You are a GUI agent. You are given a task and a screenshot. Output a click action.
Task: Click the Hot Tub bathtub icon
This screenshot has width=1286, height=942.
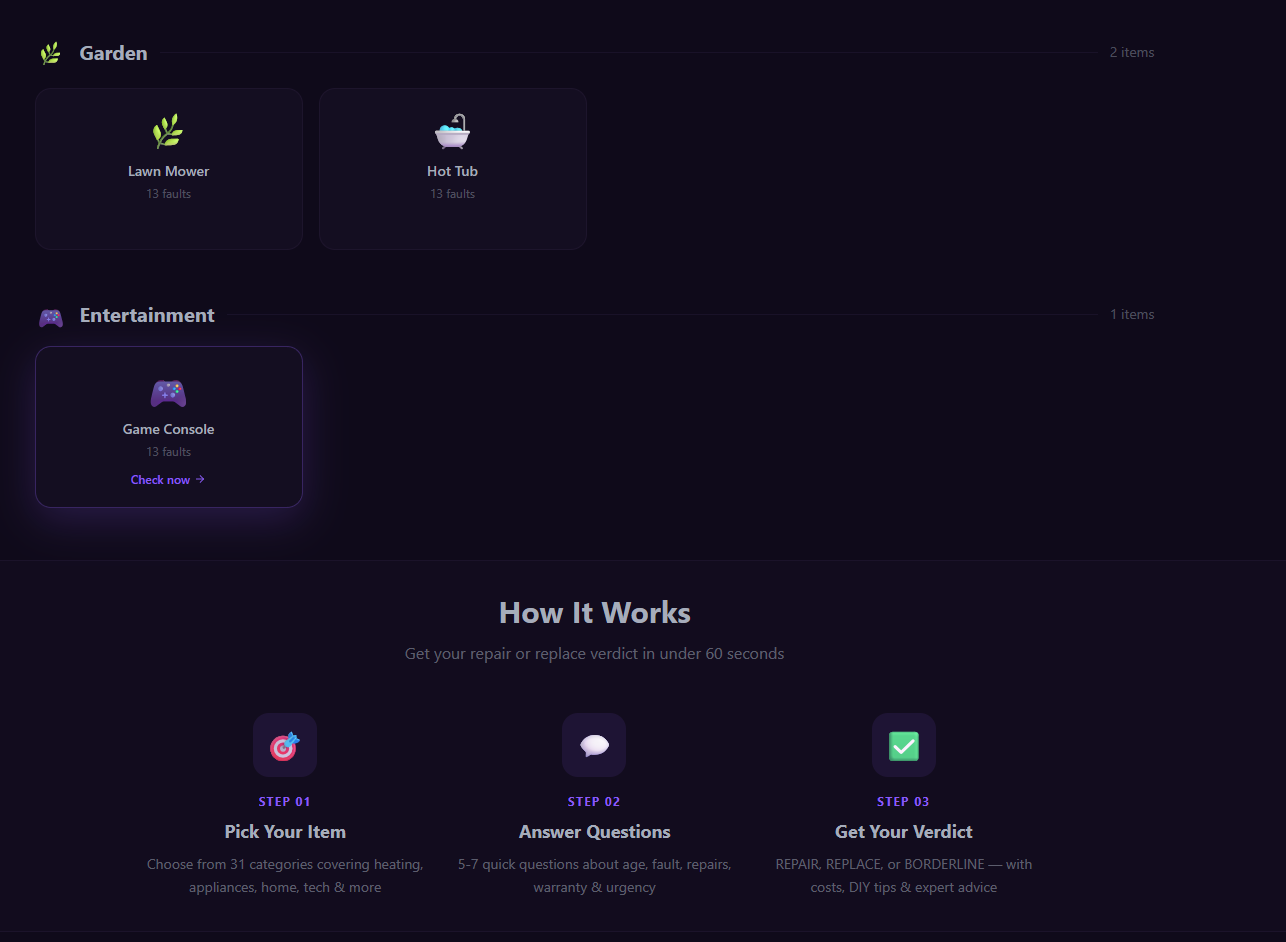(452, 131)
